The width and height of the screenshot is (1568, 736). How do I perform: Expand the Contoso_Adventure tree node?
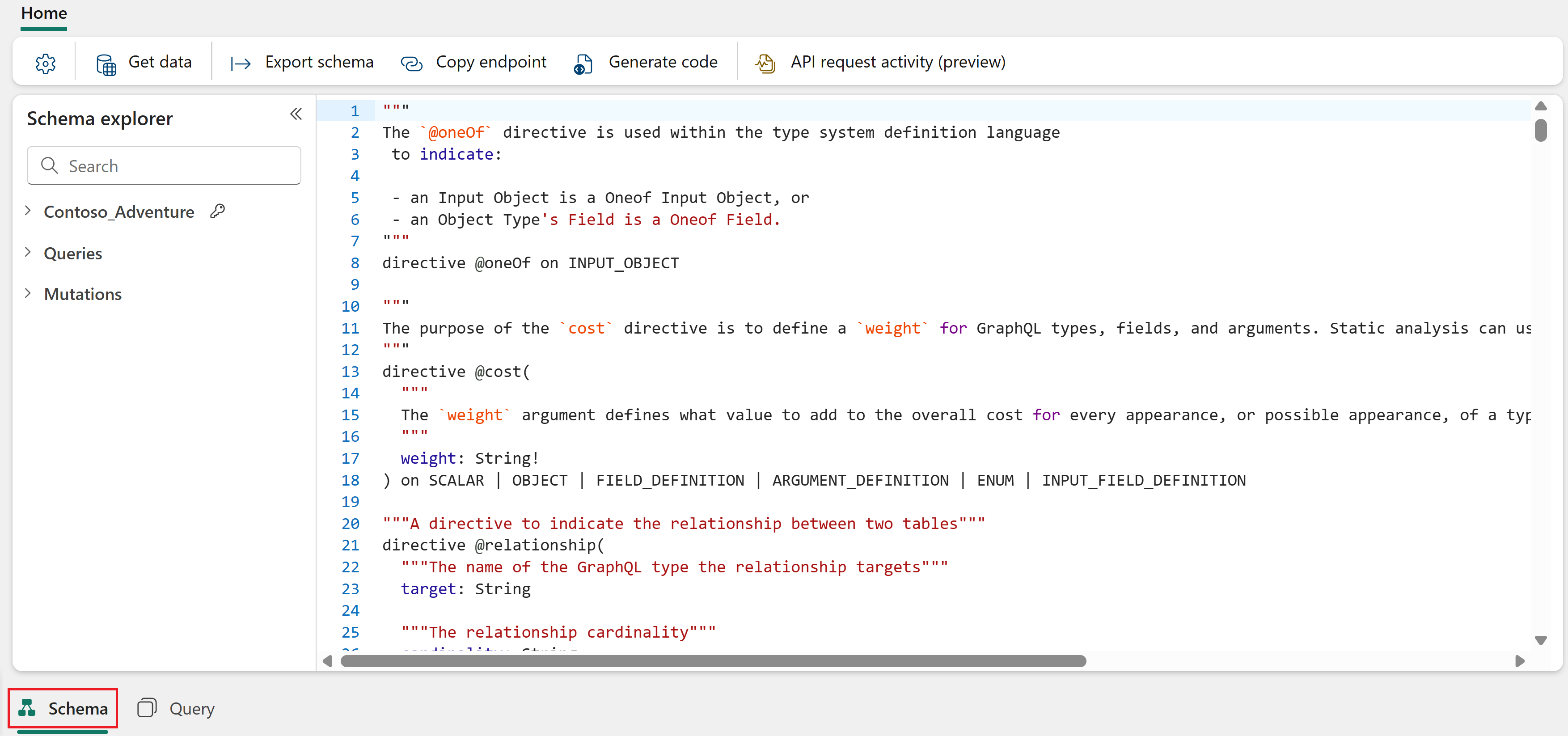pos(28,211)
